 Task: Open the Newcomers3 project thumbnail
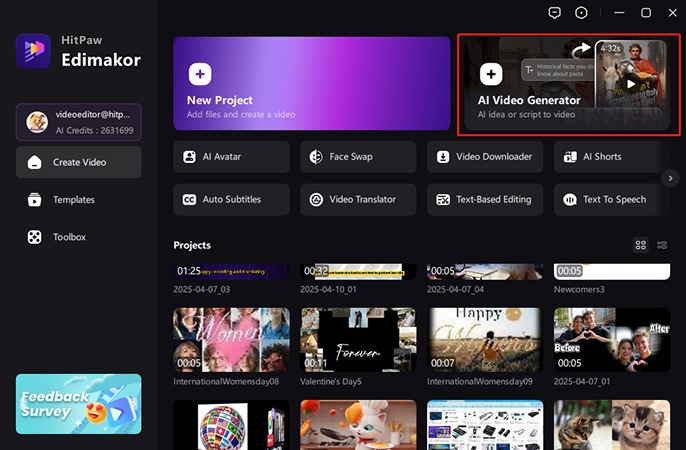pos(612,272)
